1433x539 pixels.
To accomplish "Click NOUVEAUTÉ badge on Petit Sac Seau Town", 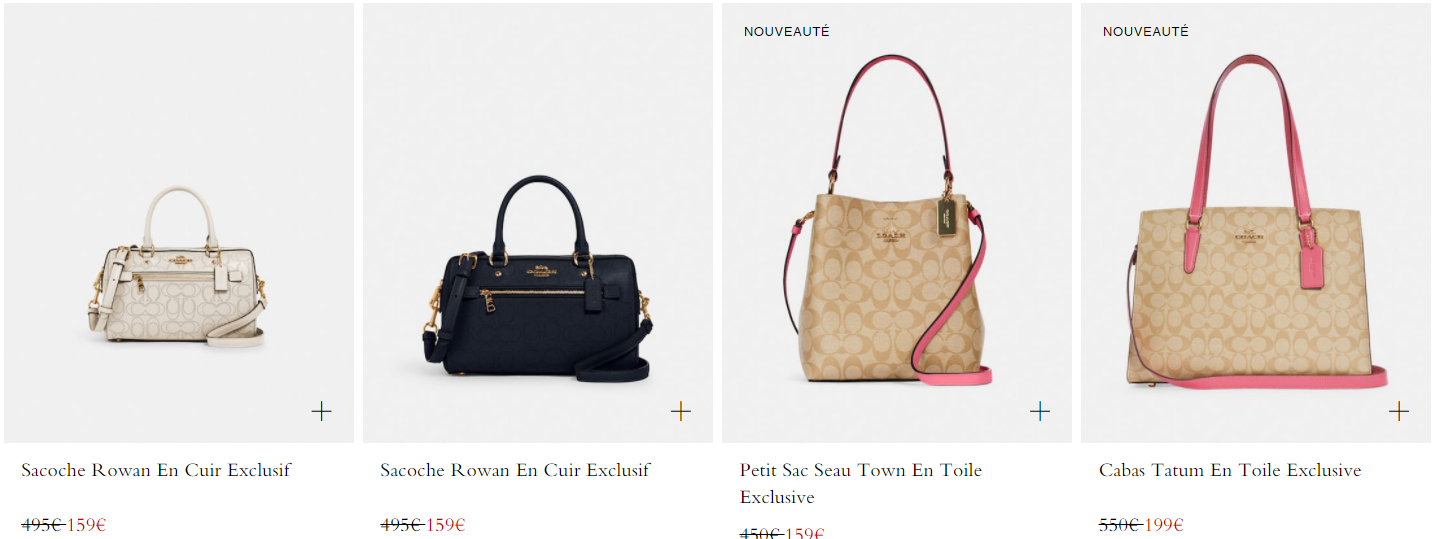I will [x=787, y=32].
